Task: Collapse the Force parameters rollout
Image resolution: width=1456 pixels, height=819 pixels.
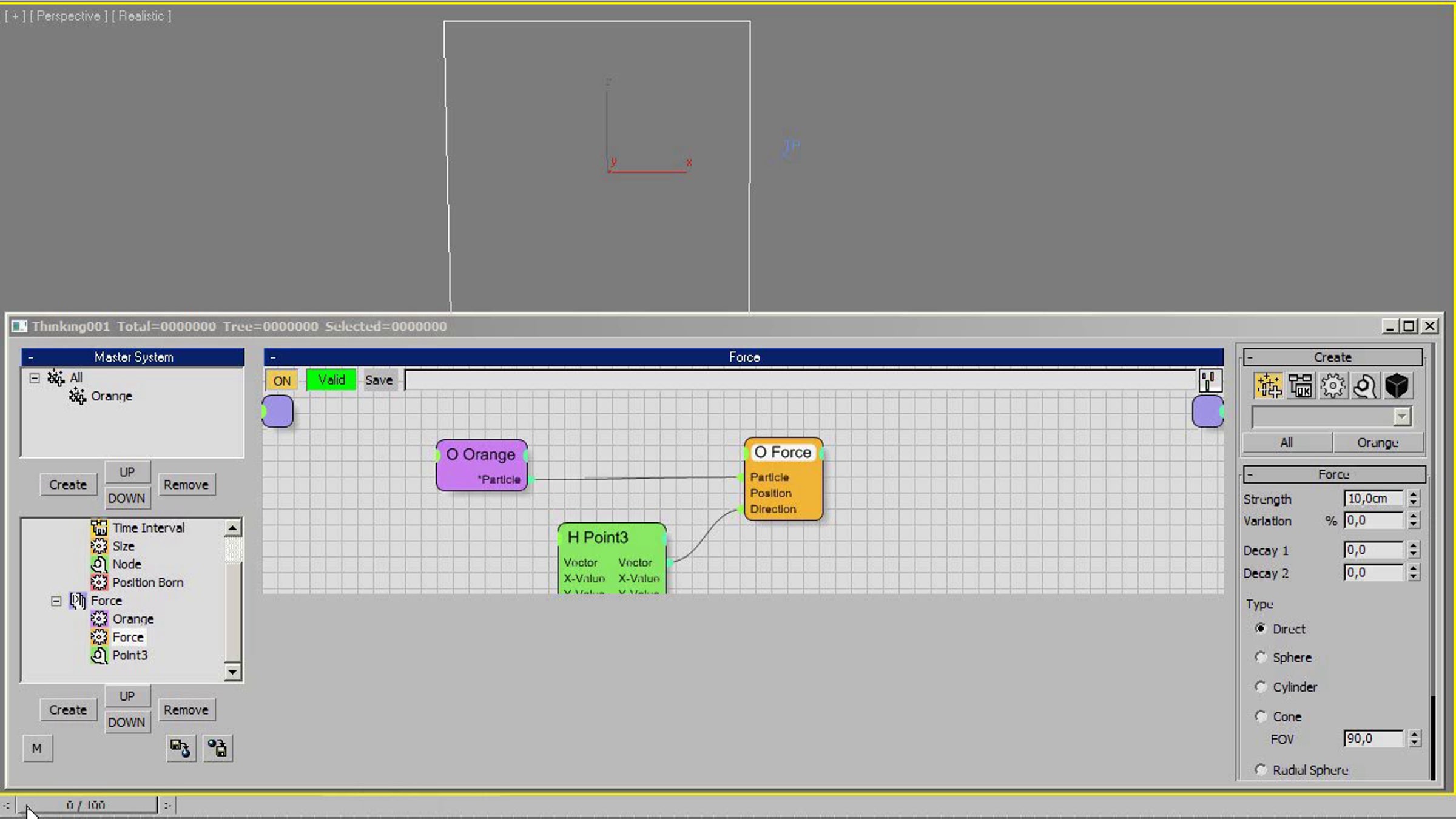Action: 1334,474
